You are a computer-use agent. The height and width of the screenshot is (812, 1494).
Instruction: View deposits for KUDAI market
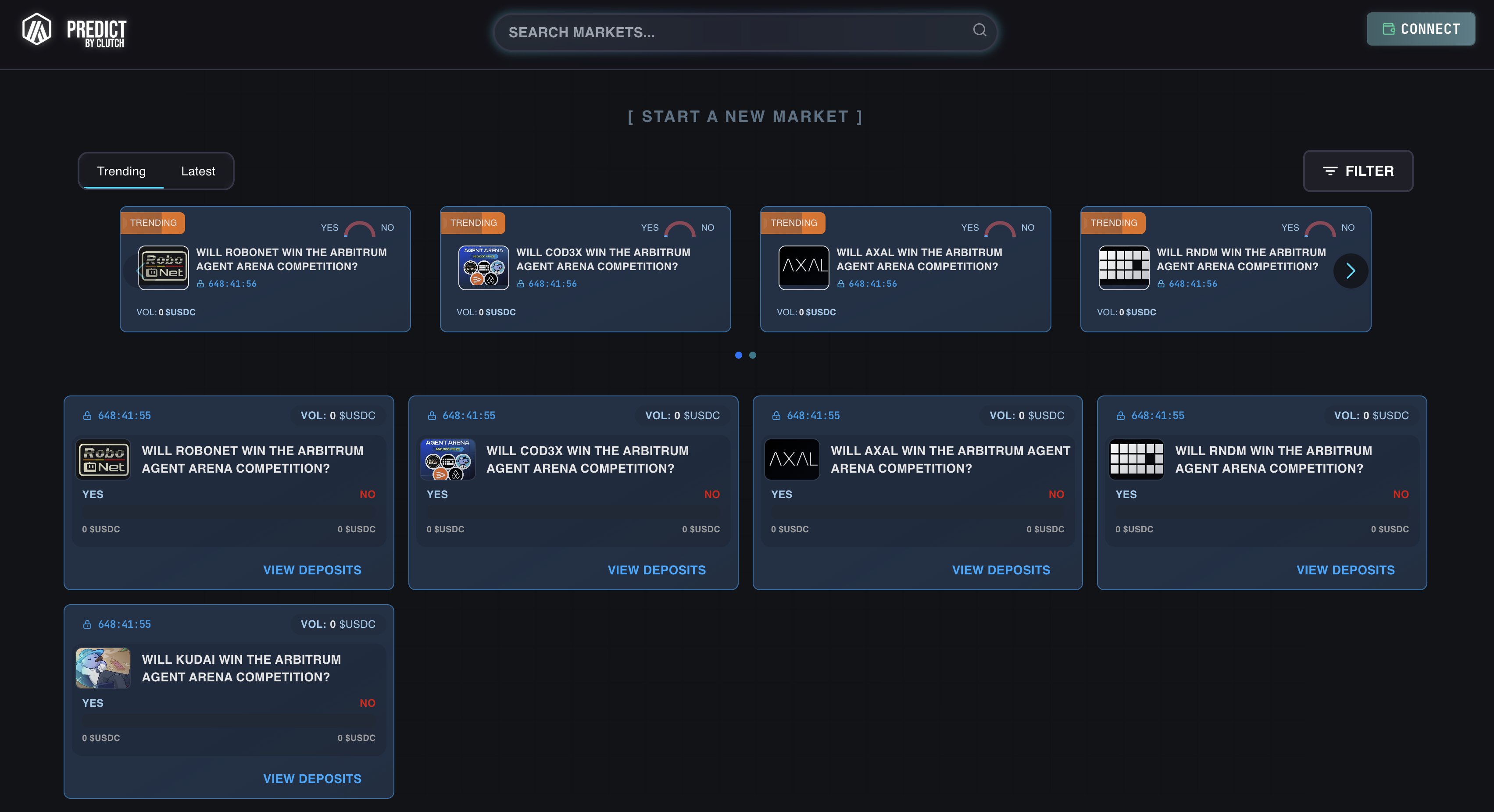(312, 778)
